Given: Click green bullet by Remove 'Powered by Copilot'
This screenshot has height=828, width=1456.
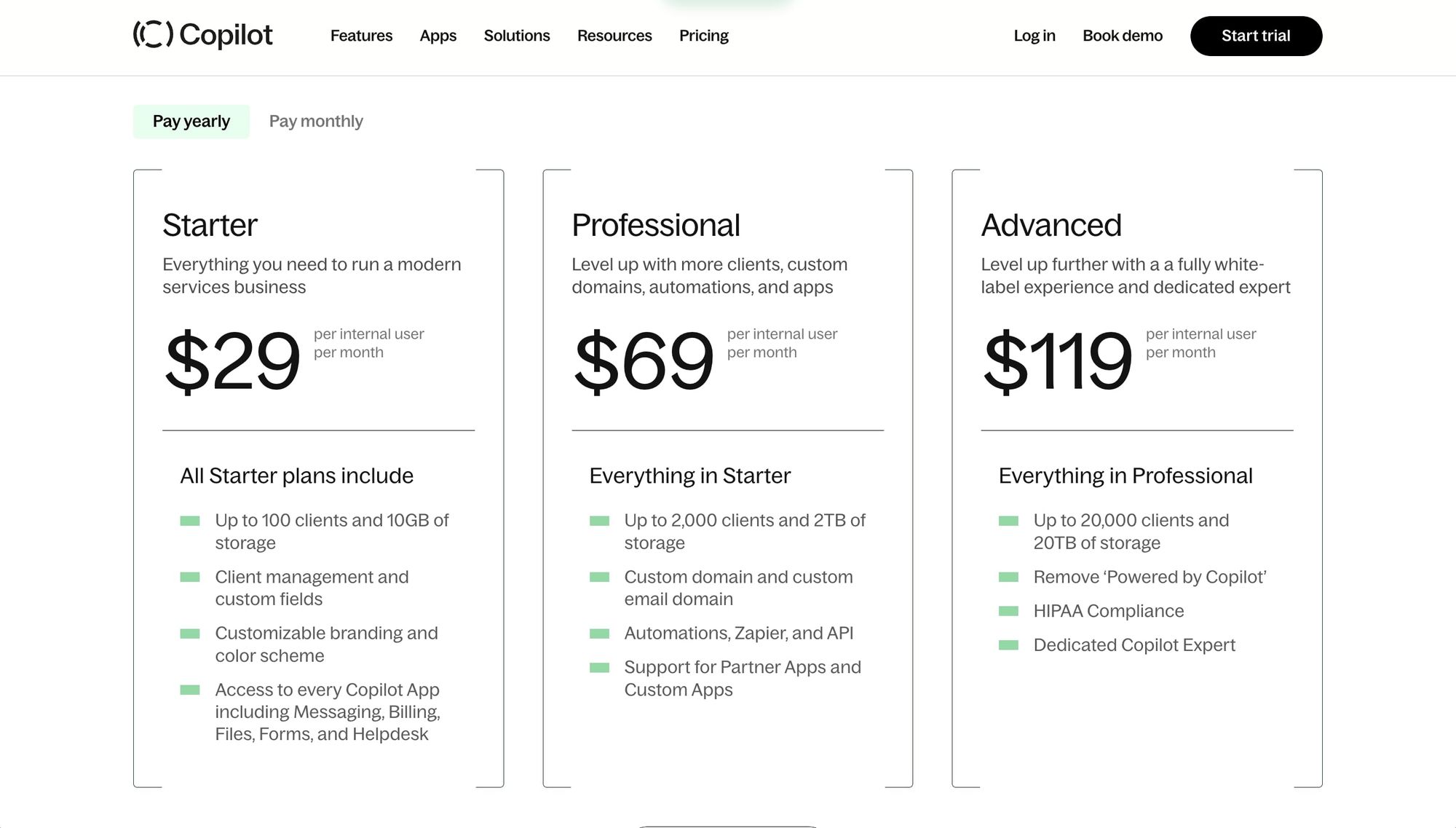Looking at the screenshot, I should click(1008, 577).
